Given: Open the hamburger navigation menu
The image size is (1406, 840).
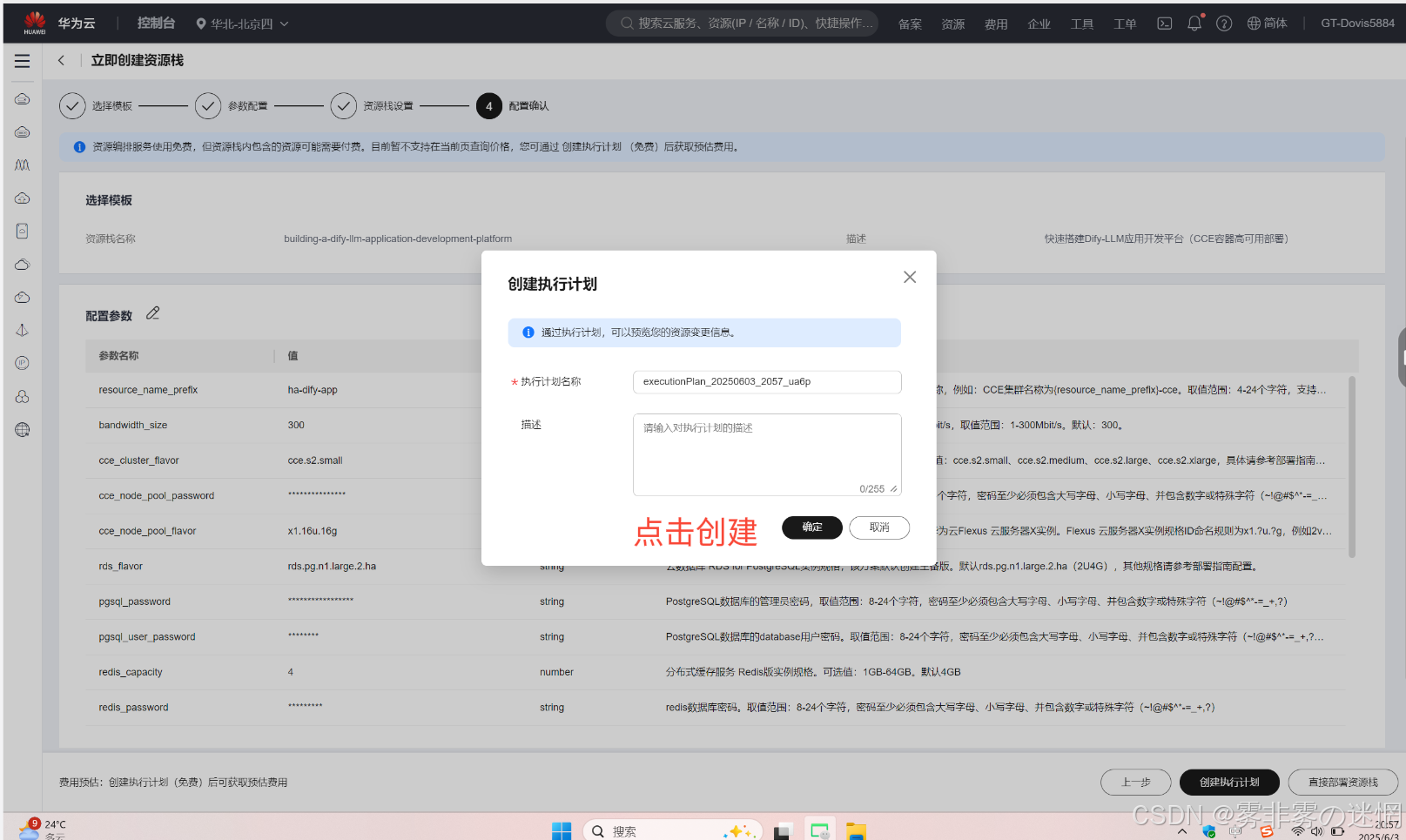Looking at the screenshot, I should tap(22, 61).
